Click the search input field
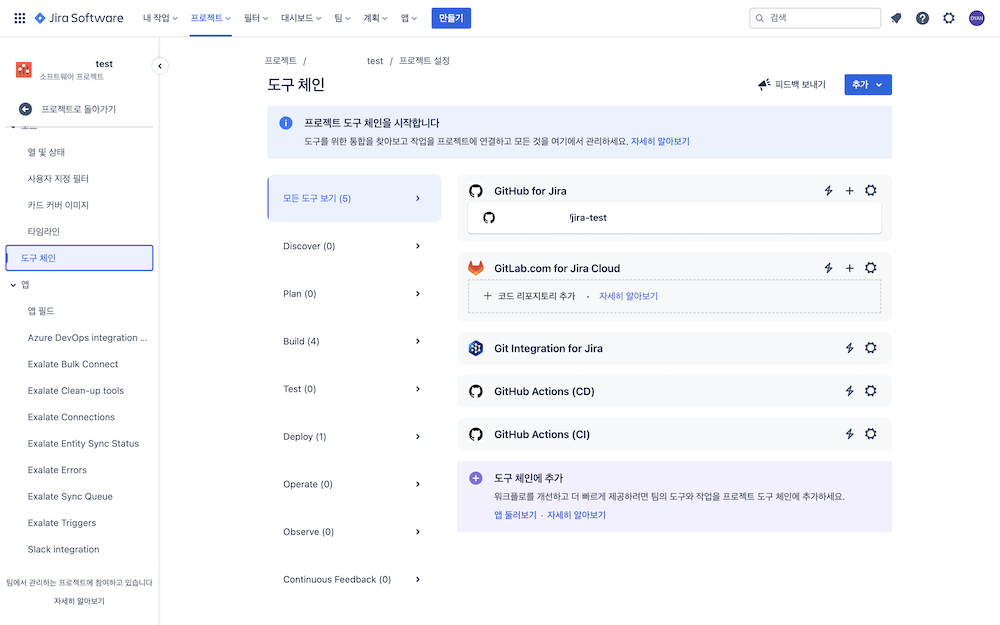 click(x=815, y=18)
